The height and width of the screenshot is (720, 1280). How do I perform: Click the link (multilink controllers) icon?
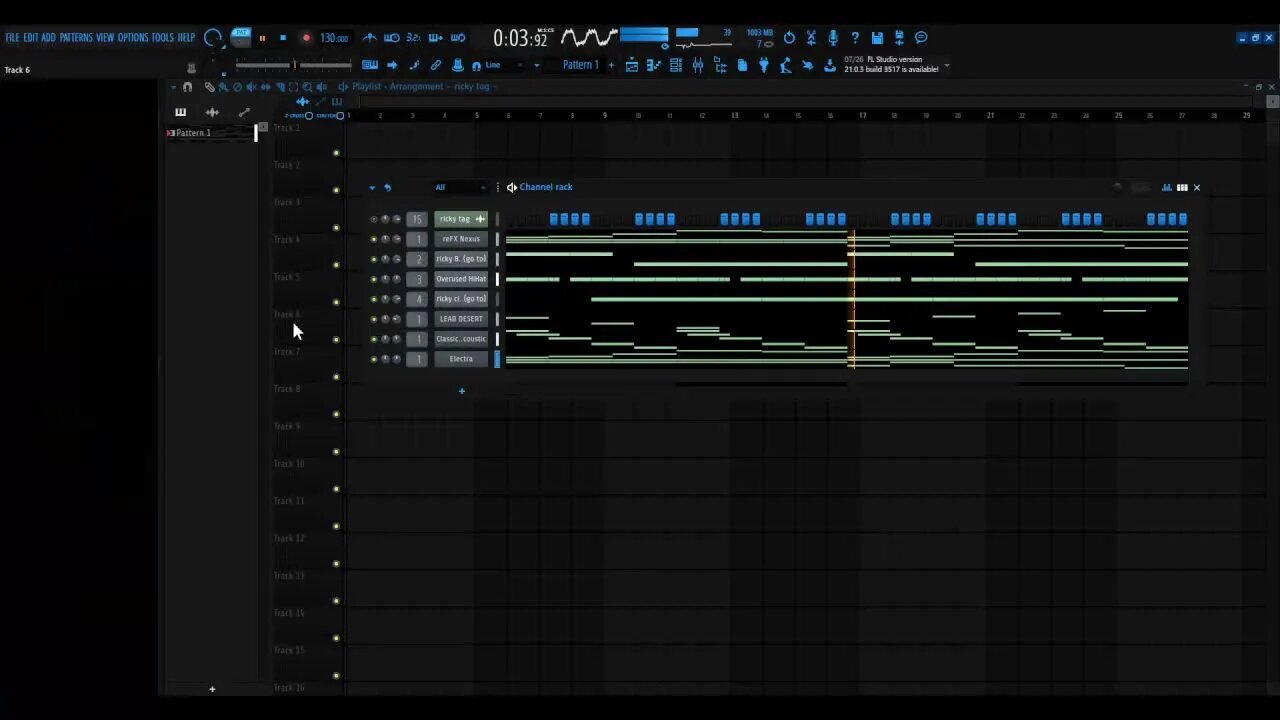pyautogui.click(x=436, y=65)
